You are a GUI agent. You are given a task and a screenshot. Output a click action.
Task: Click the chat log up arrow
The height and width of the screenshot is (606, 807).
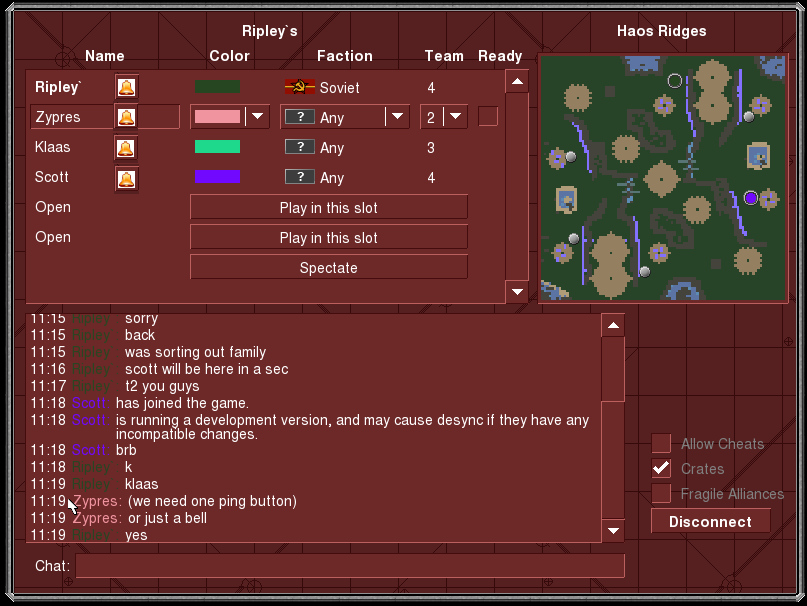613,325
